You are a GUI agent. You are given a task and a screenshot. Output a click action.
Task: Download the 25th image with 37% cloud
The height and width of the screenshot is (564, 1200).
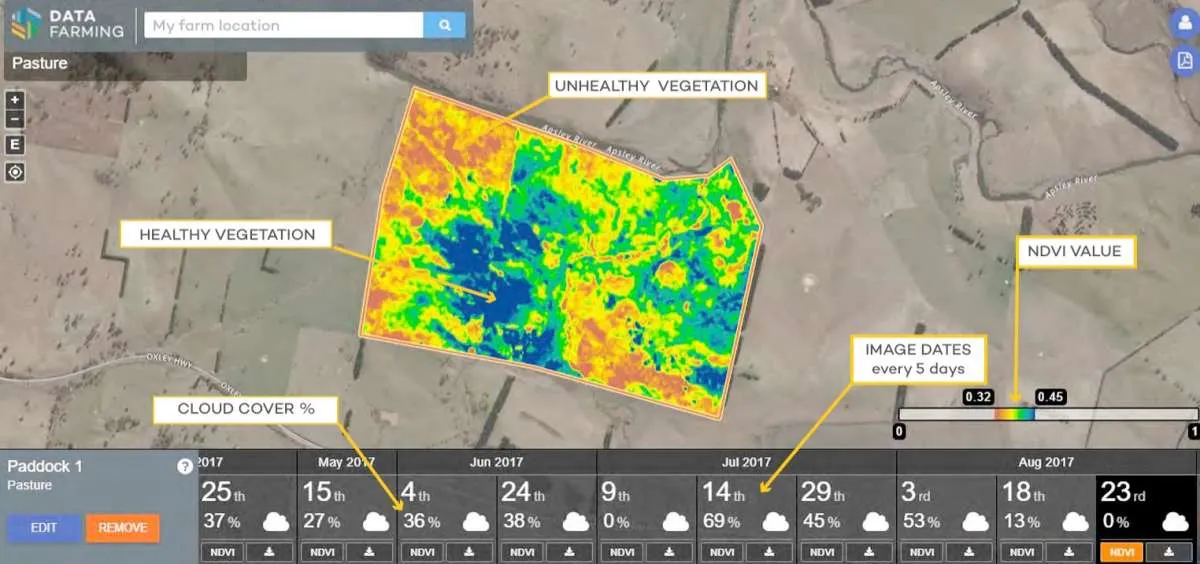(x=270, y=552)
